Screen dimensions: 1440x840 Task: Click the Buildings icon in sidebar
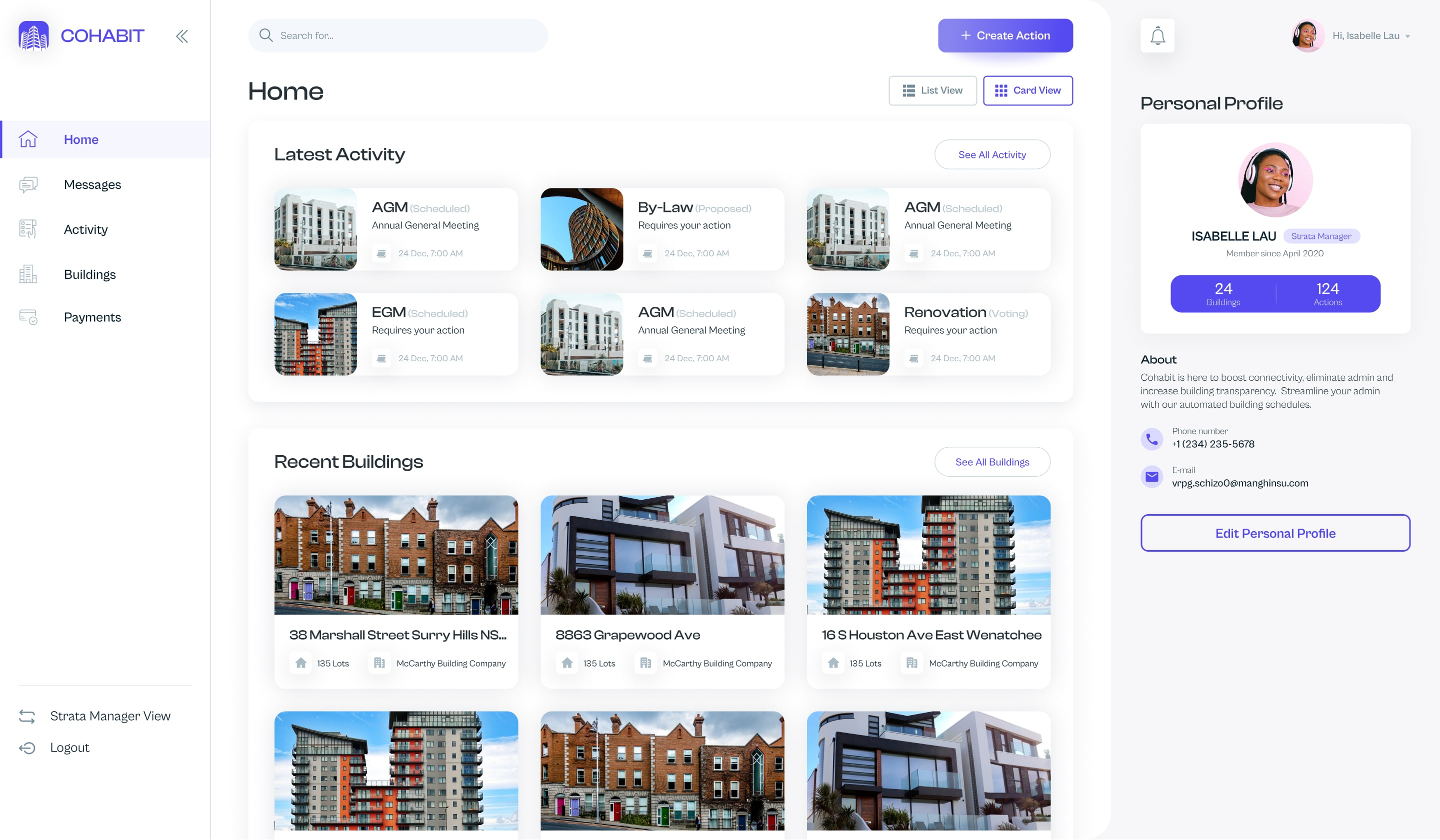[28, 274]
